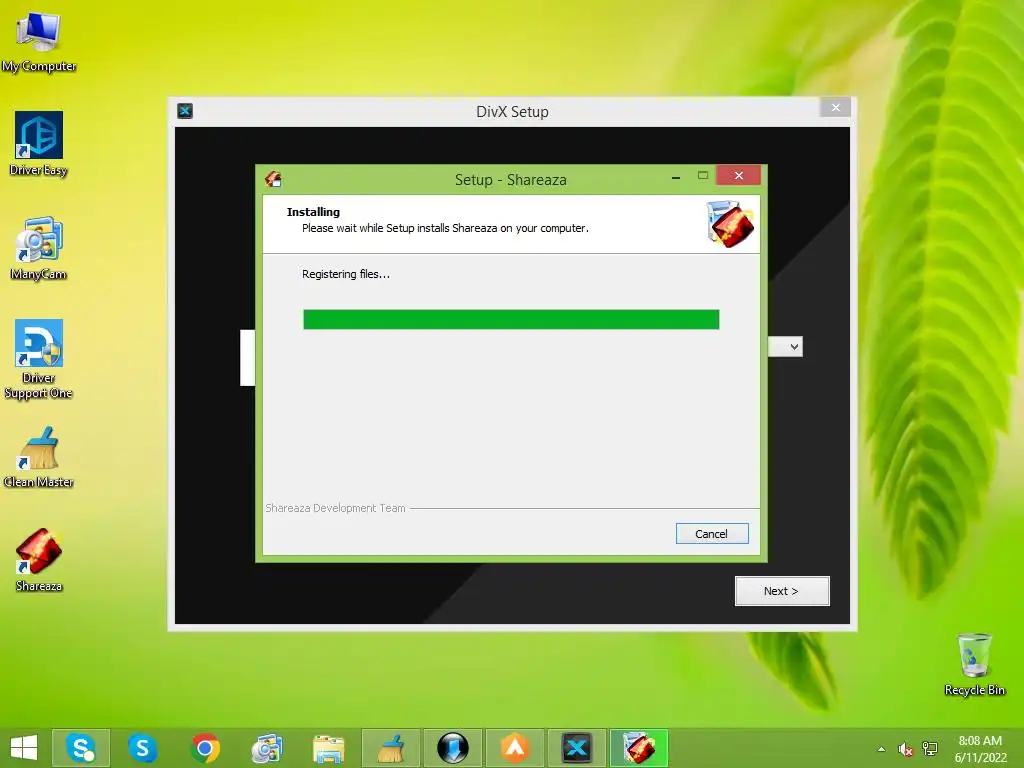Open File Explorer from taskbar
Viewport: 1024px width, 768px height.
click(x=328, y=748)
